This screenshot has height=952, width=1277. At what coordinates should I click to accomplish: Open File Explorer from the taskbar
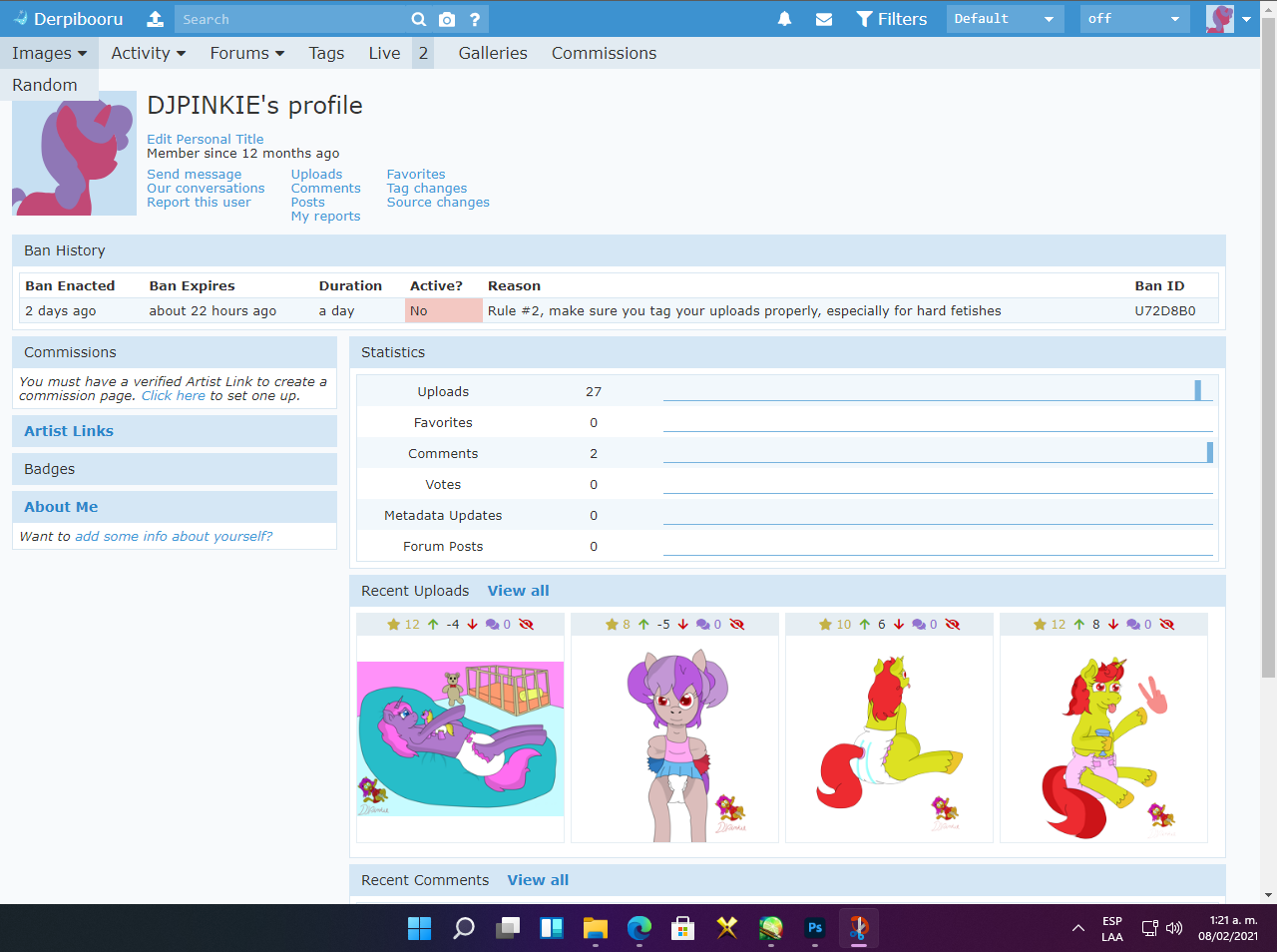click(596, 928)
